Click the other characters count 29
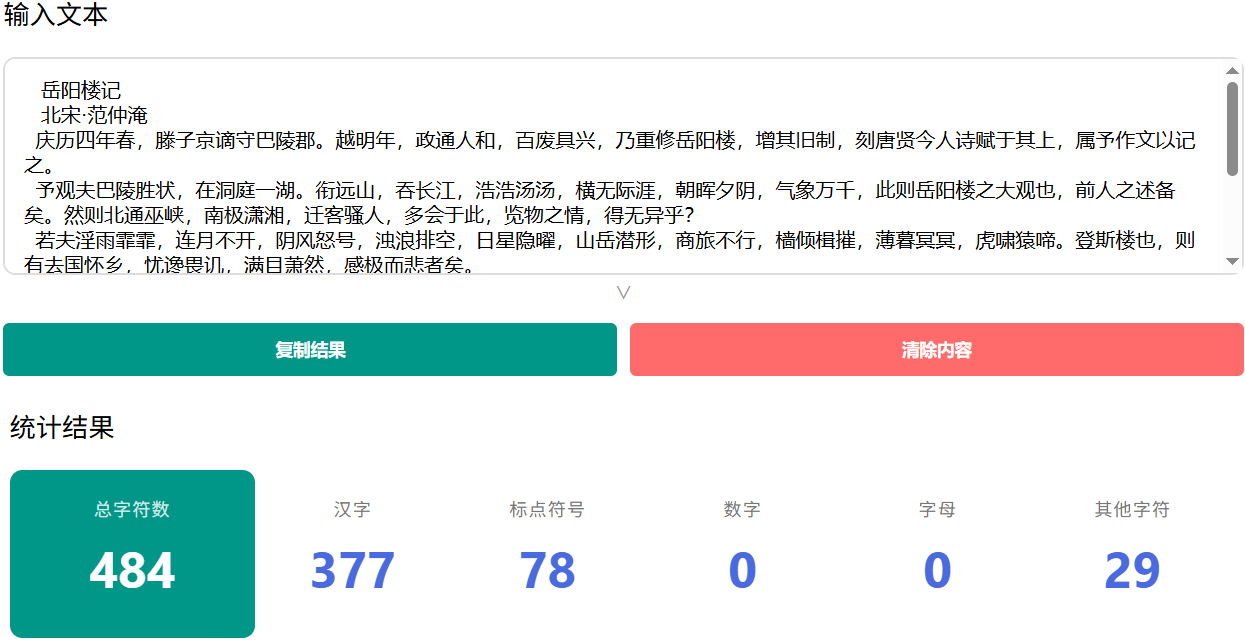Screen dimensions: 1245x643 coord(1129,570)
